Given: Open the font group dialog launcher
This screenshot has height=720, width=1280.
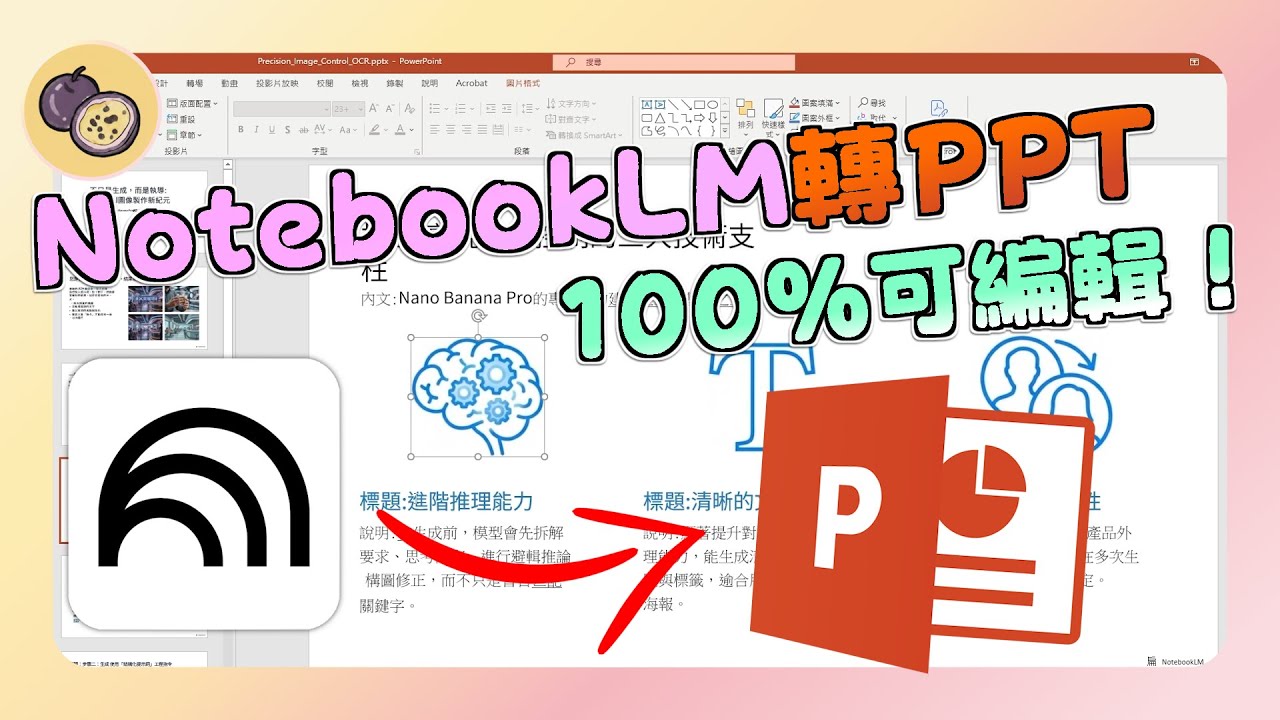Looking at the screenshot, I should pos(417,152).
